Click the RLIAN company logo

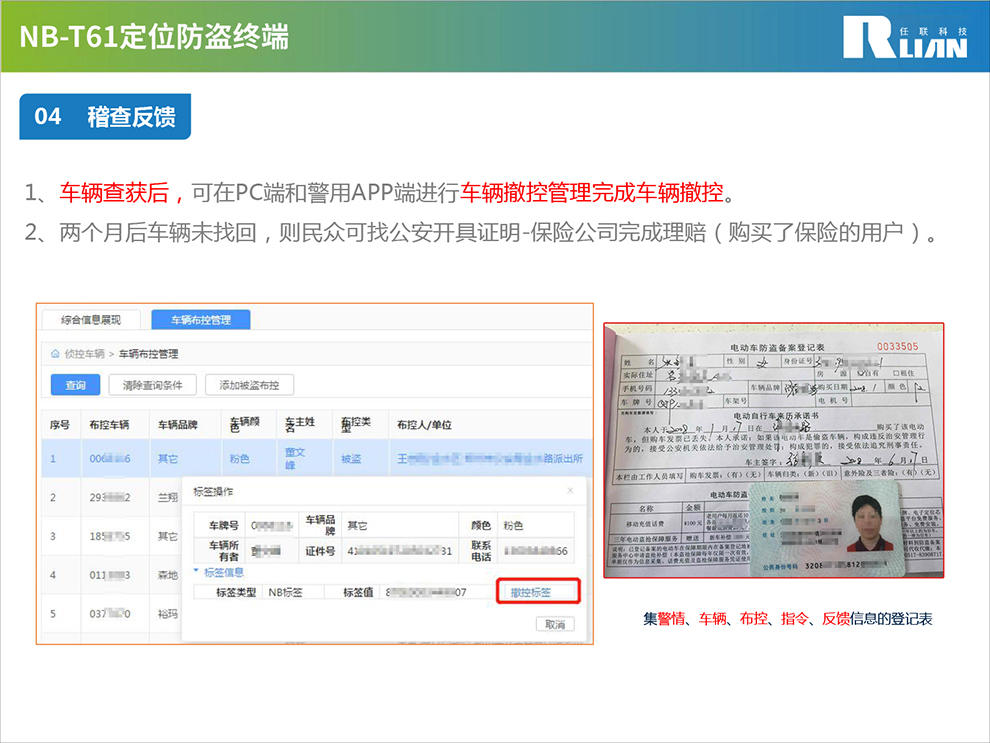point(904,37)
